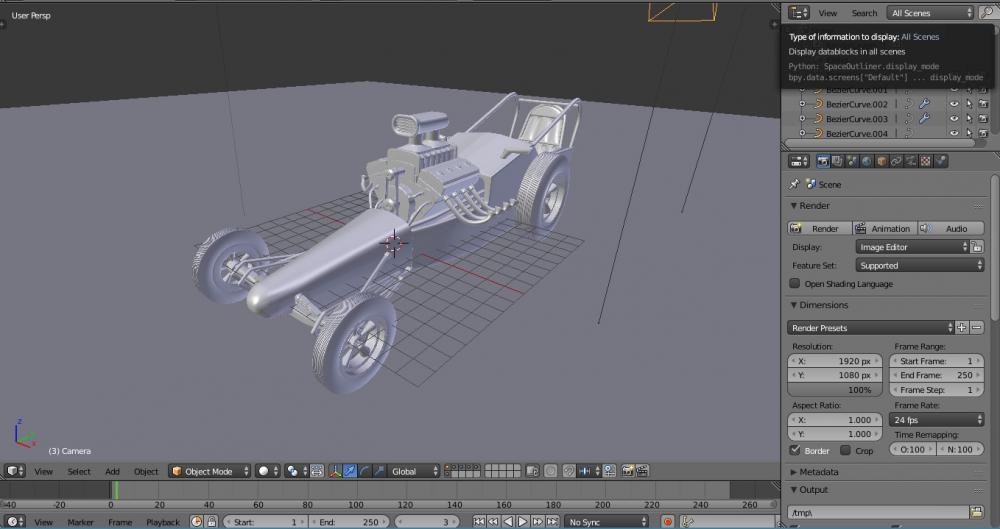Add a render preset with the plus icon
The width and height of the screenshot is (1000, 529).
(x=962, y=328)
